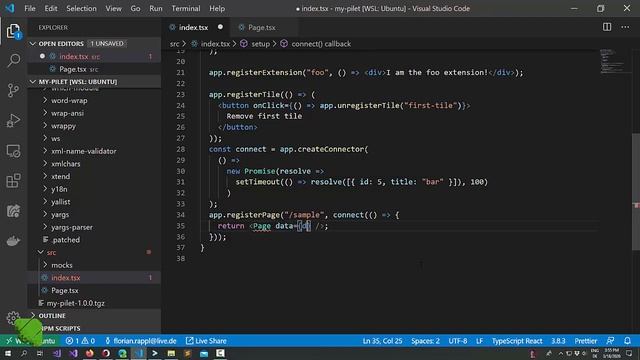The width and height of the screenshot is (640, 360).
Task: Open the Remote Explorer view
Action: (x=13, y=151)
